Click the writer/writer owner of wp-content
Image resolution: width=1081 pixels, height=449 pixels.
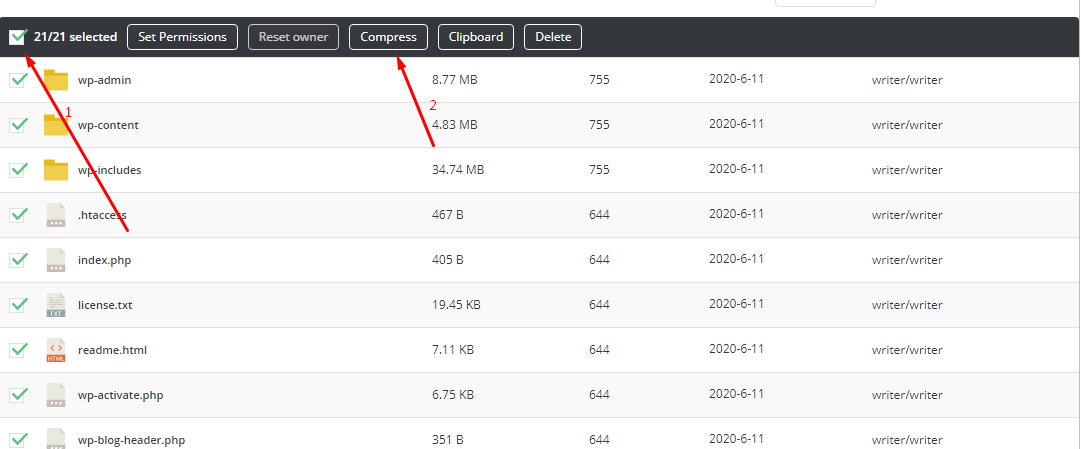[907, 125]
